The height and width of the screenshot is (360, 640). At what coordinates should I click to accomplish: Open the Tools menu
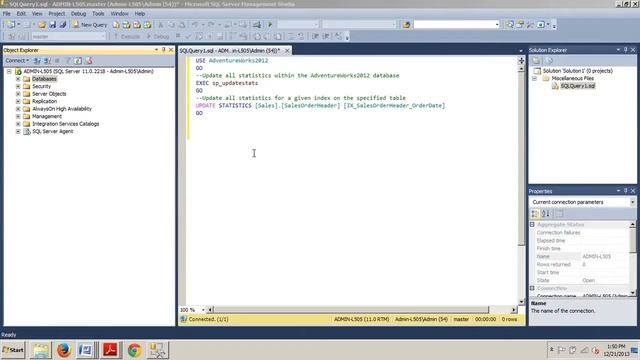pyautogui.click(x=98, y=13)
